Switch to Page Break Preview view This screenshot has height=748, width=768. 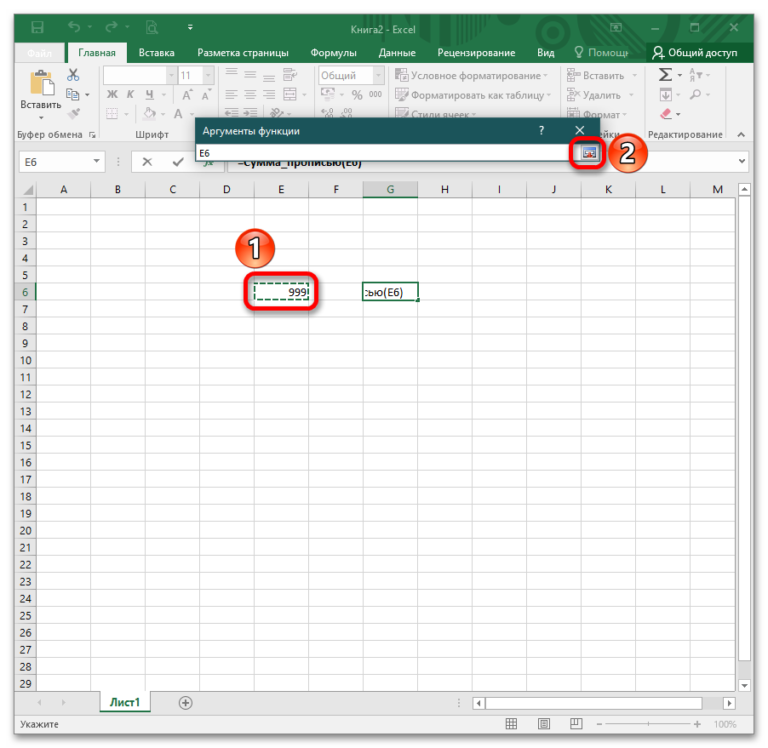click(x=576, y=724)
